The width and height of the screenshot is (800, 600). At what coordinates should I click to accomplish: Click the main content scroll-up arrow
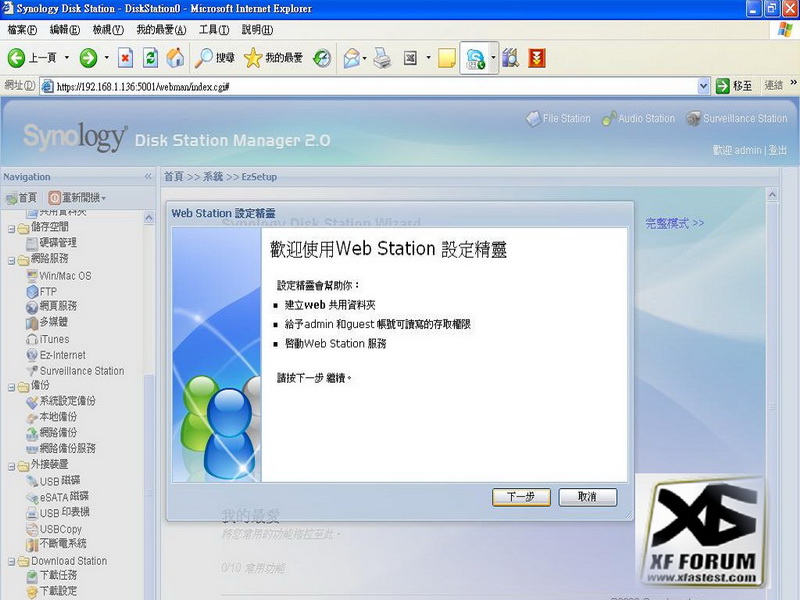772,194
